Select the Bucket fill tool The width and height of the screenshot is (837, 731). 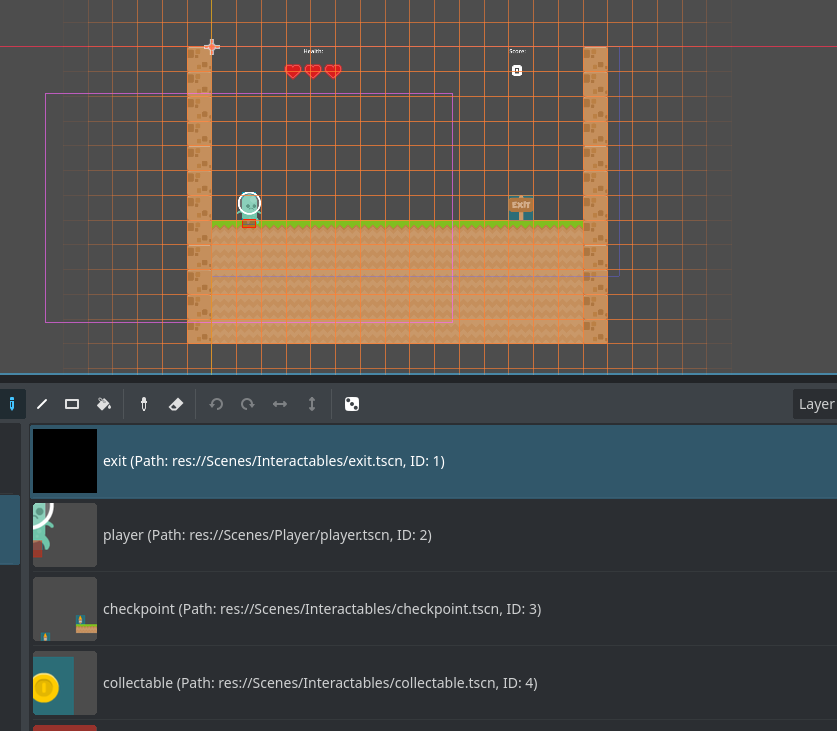coord(104,404)
